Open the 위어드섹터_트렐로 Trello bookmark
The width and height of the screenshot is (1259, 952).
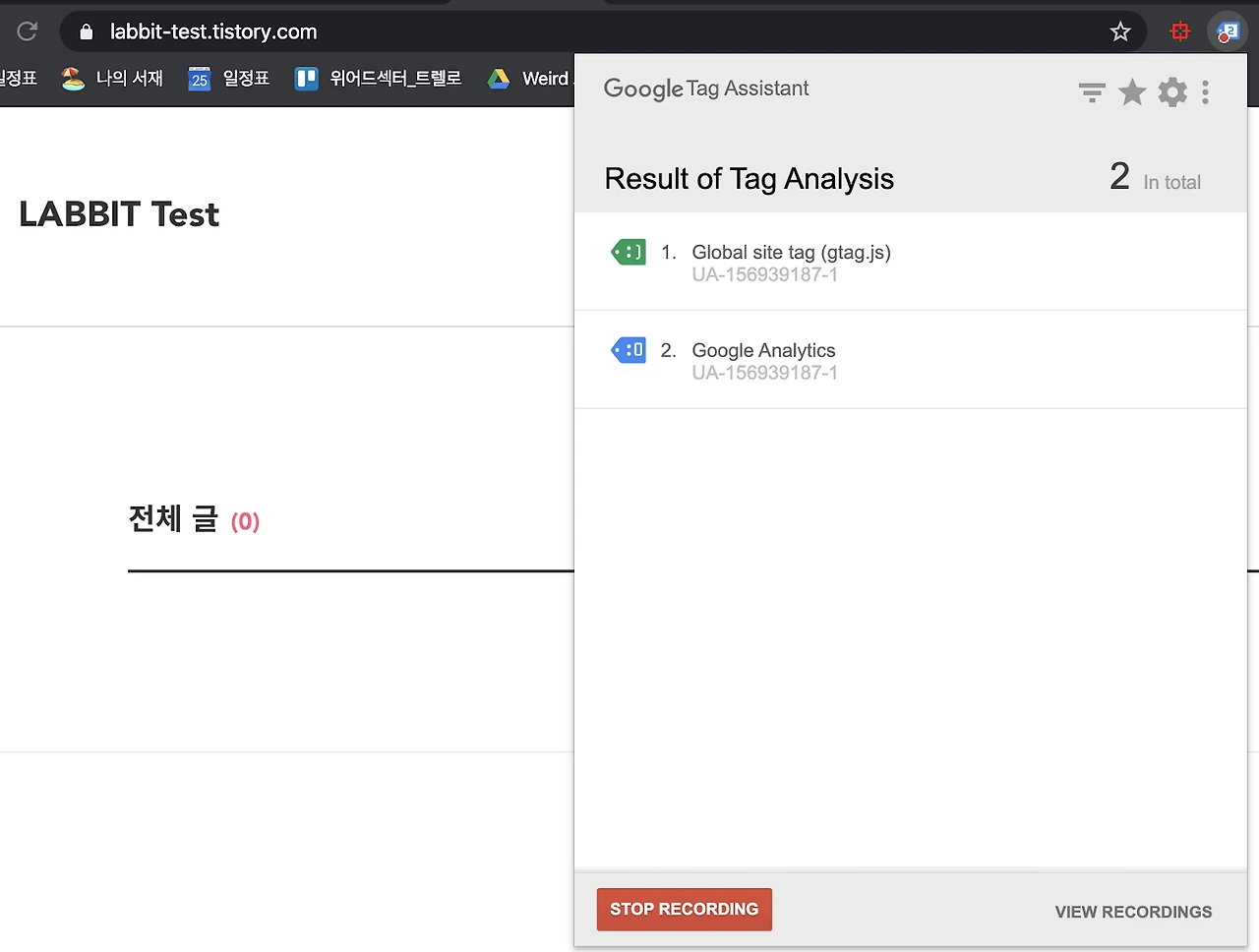pos(379,79)
